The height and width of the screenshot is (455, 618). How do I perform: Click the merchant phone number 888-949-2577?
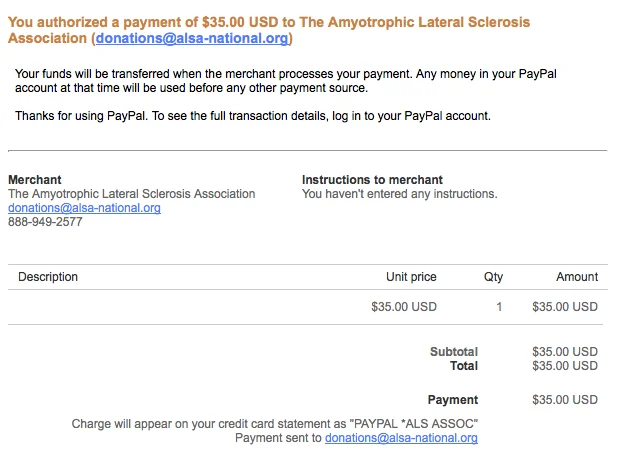click(x=45, y=222)
